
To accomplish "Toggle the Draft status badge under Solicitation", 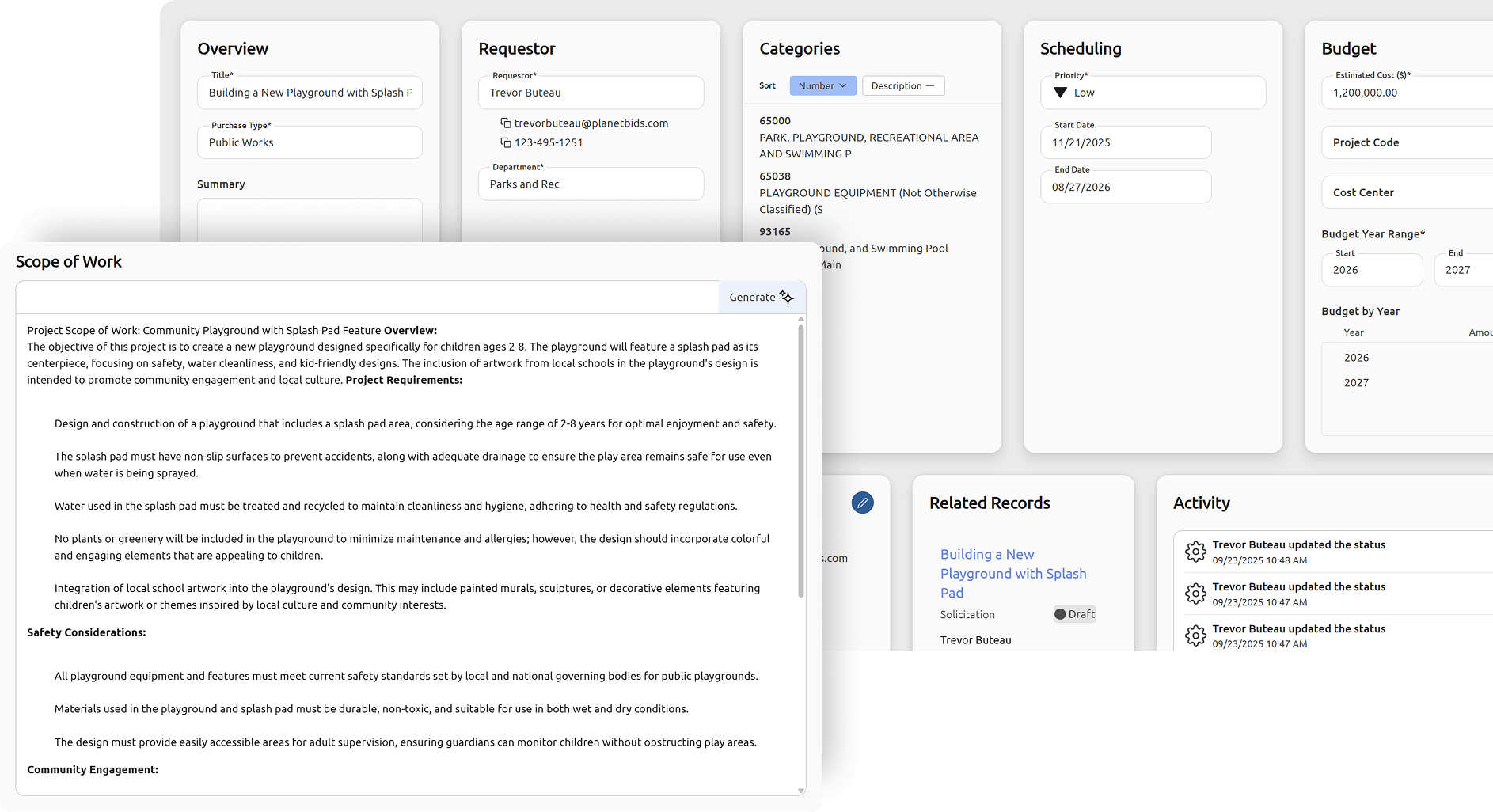I will coord(1073,614).
